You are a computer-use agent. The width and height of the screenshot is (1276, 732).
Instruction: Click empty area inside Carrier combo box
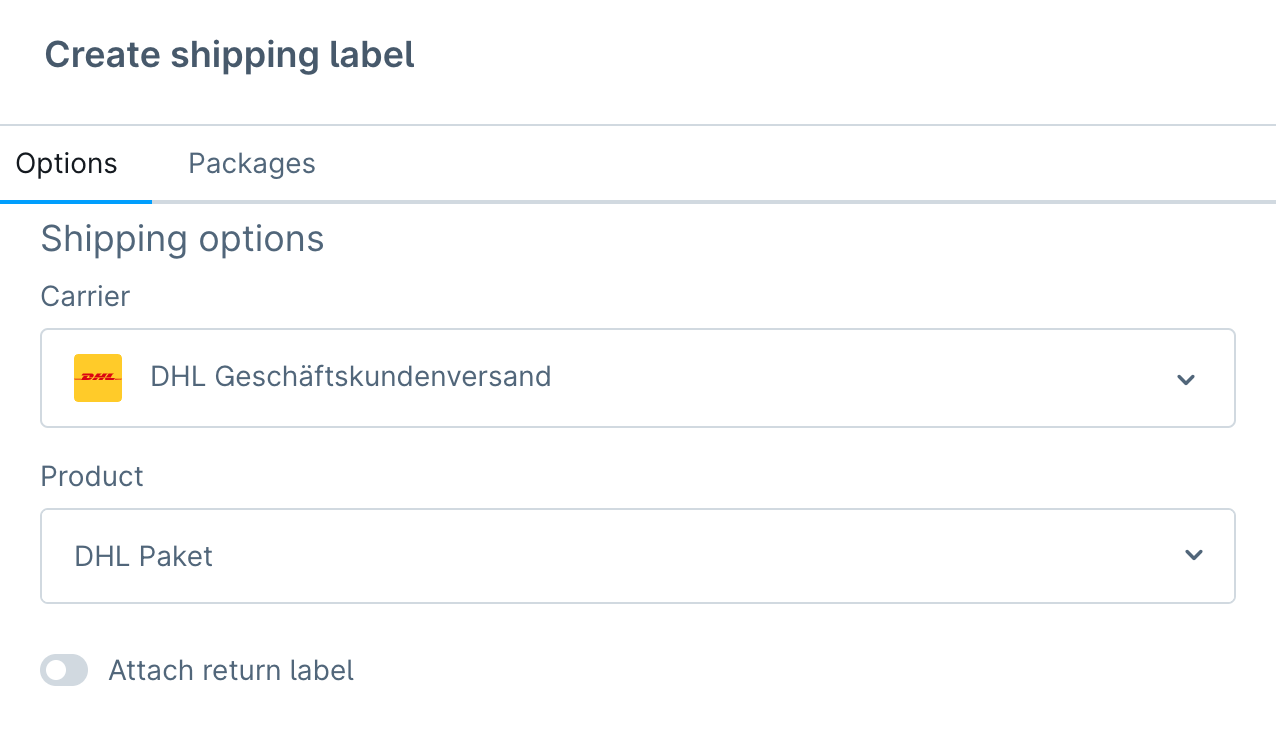coord(860,378)
